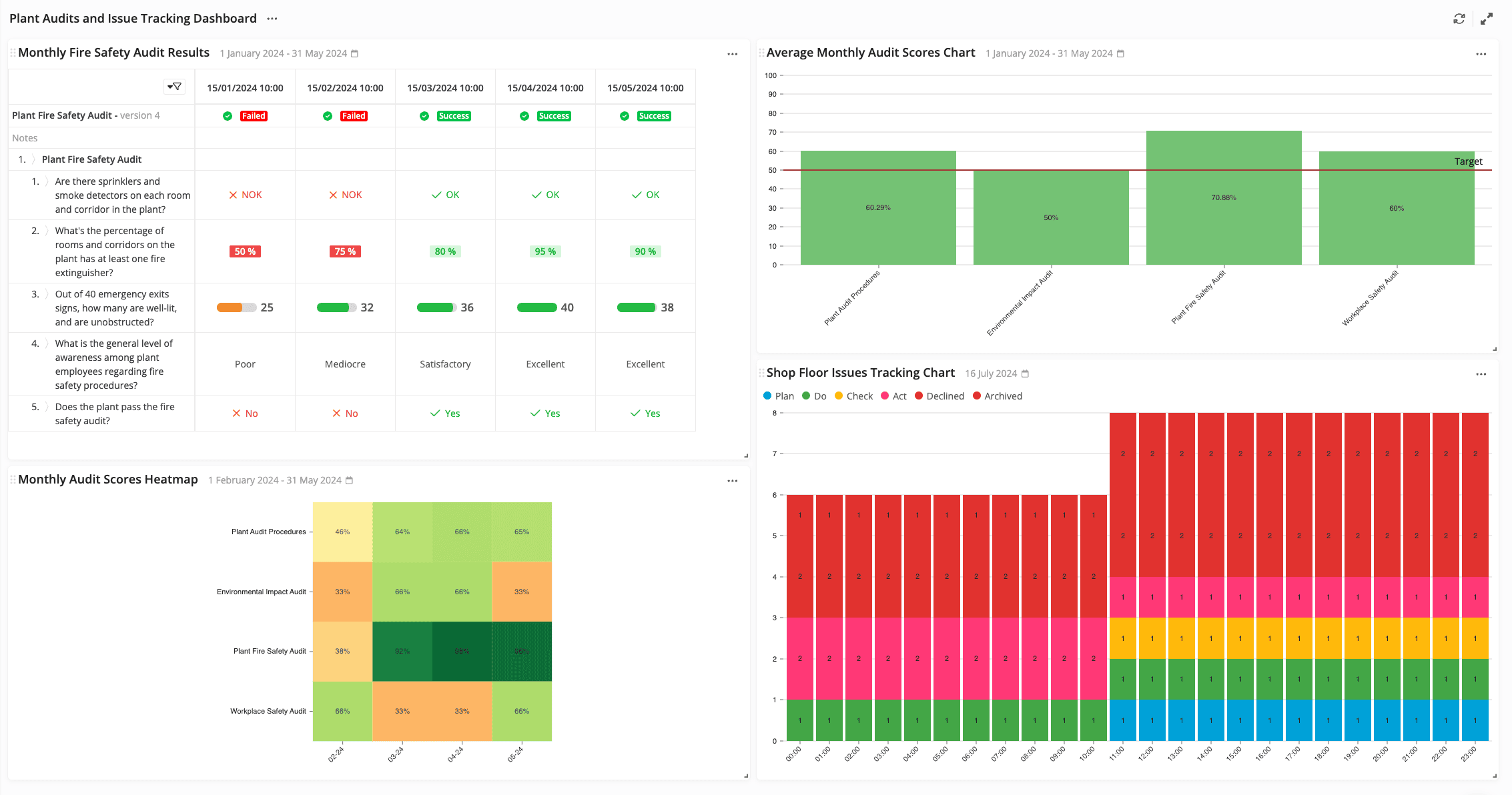1512x795 pixels.
Task: Expand the fire safety pass question row
Action: (45, 407)
